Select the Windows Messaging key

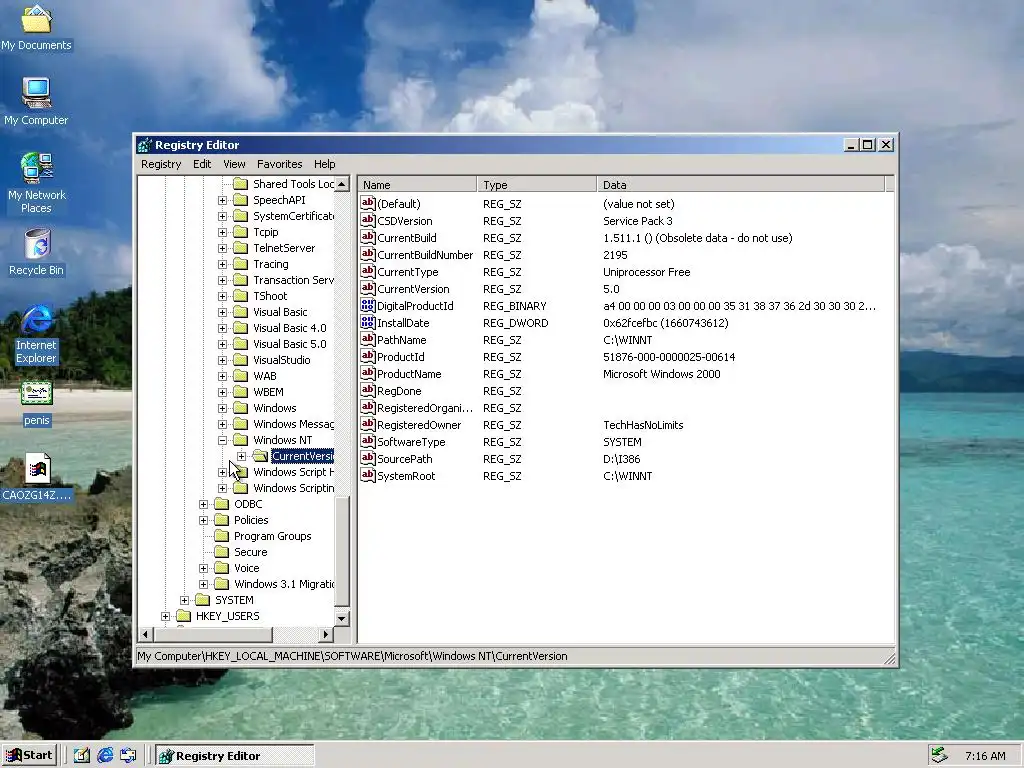[x=293, y=424]
